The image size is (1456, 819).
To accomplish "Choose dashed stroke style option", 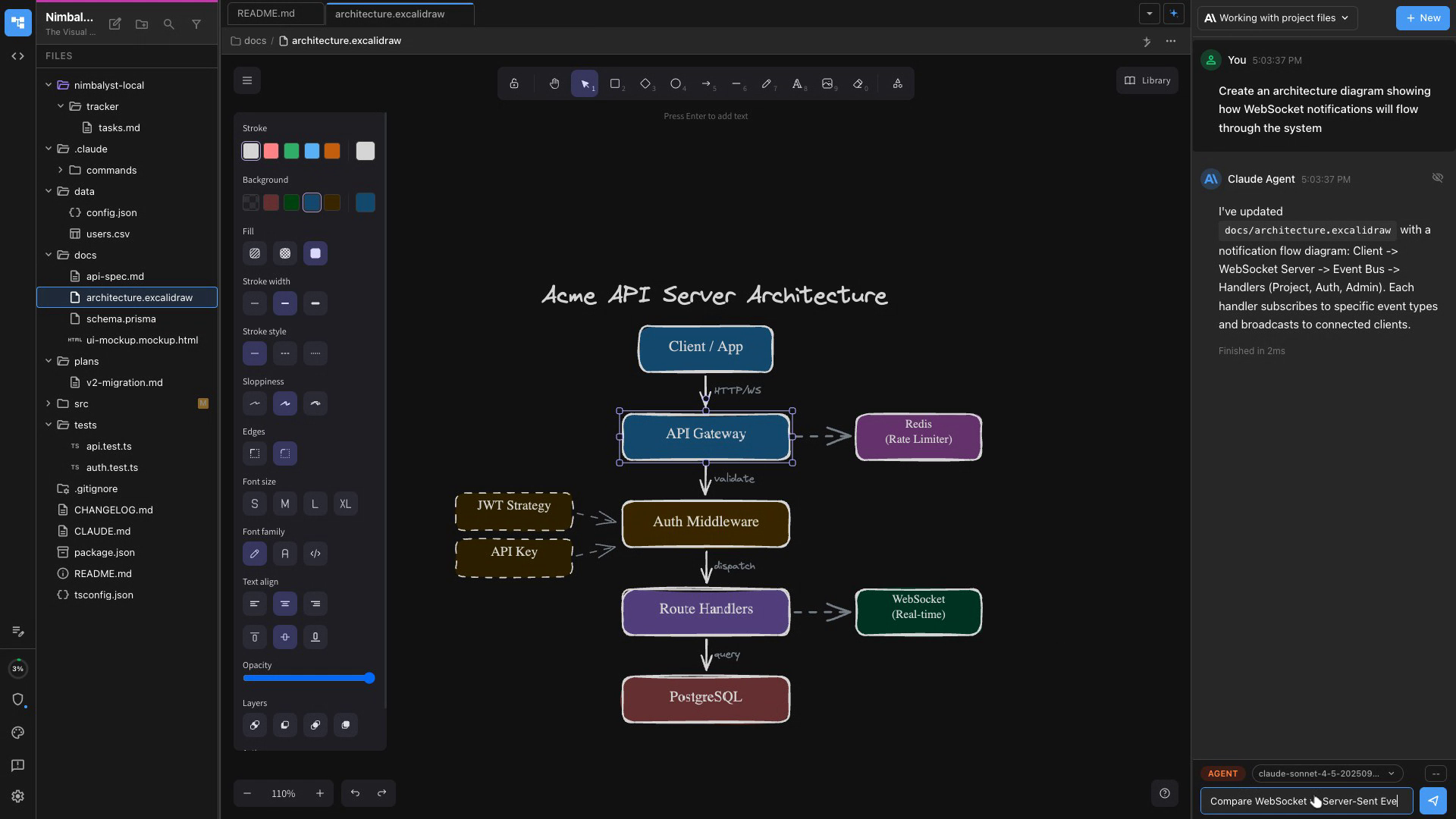I will coord(285,353).
